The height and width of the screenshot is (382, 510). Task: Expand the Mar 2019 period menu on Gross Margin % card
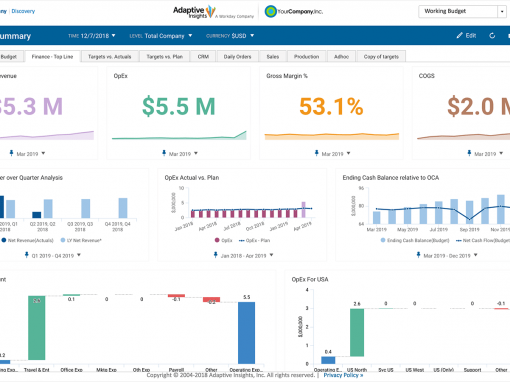point(348,154)
